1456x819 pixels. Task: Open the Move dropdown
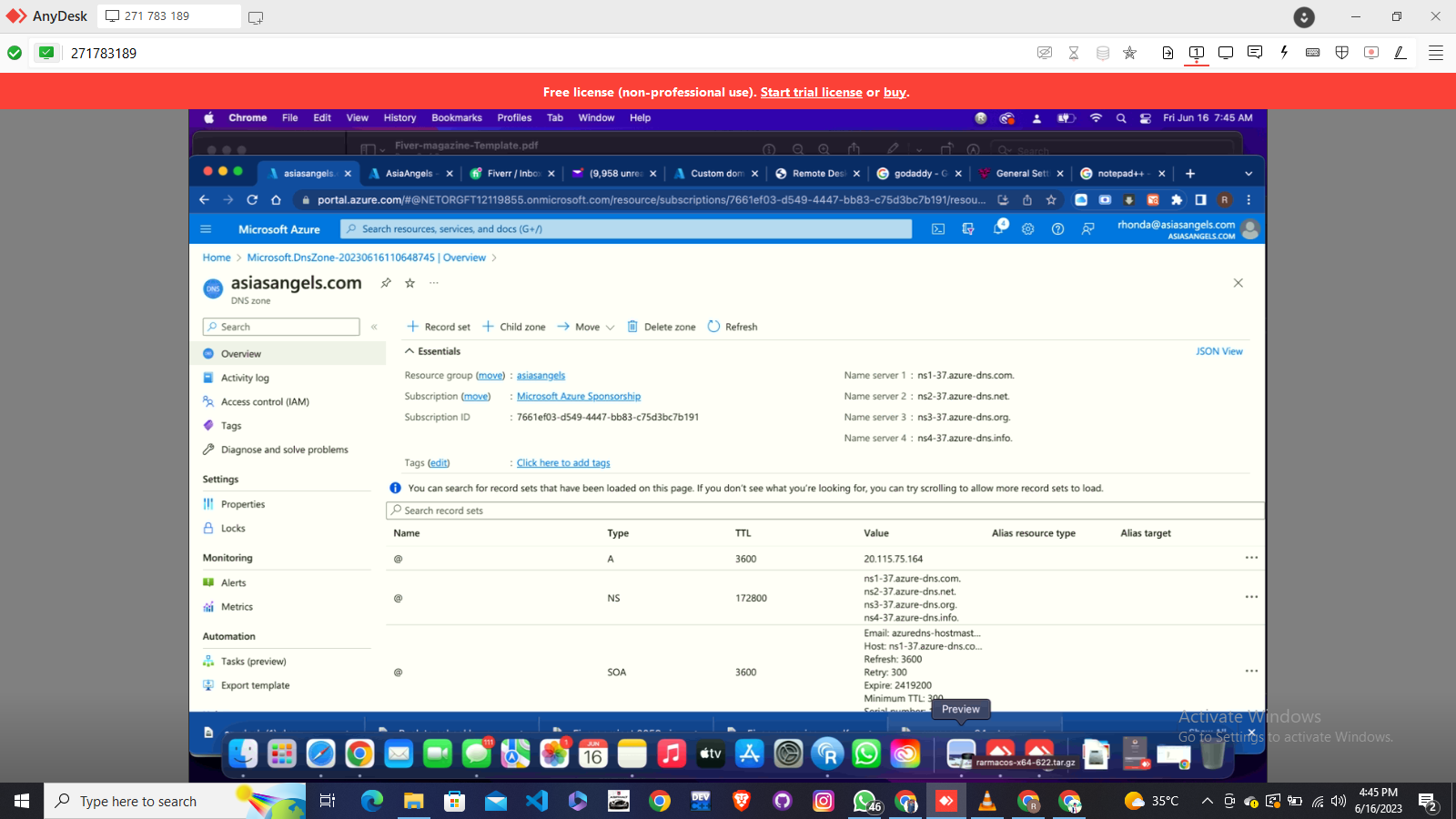point(587,327)
